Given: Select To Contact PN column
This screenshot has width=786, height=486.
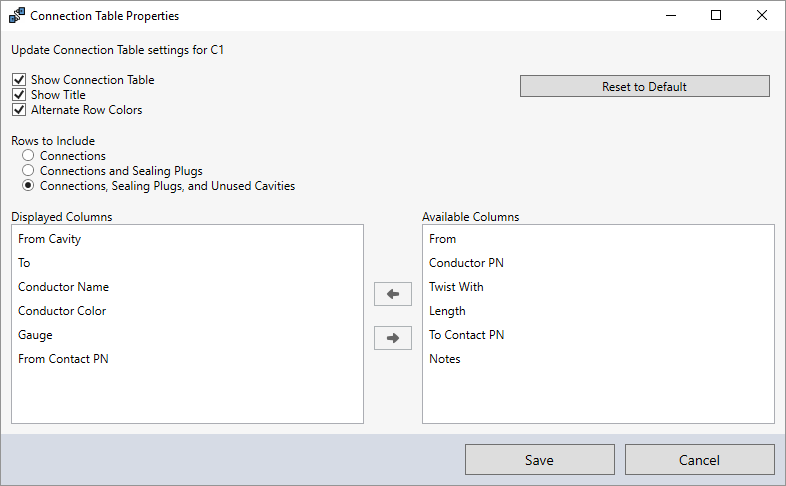Looking at the screenshot, I should tap(599, 335).
